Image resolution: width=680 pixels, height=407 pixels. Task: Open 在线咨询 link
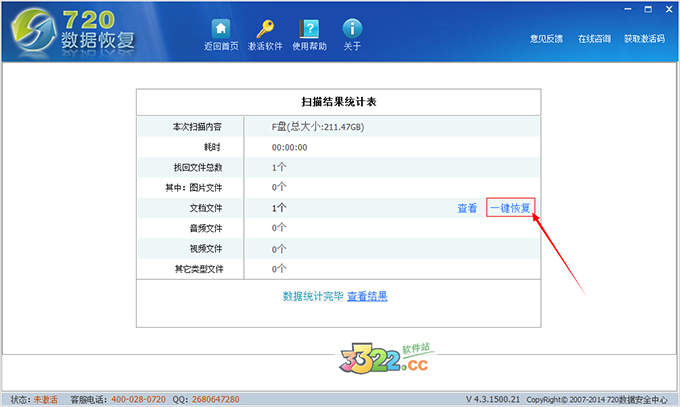pos(594,39)
